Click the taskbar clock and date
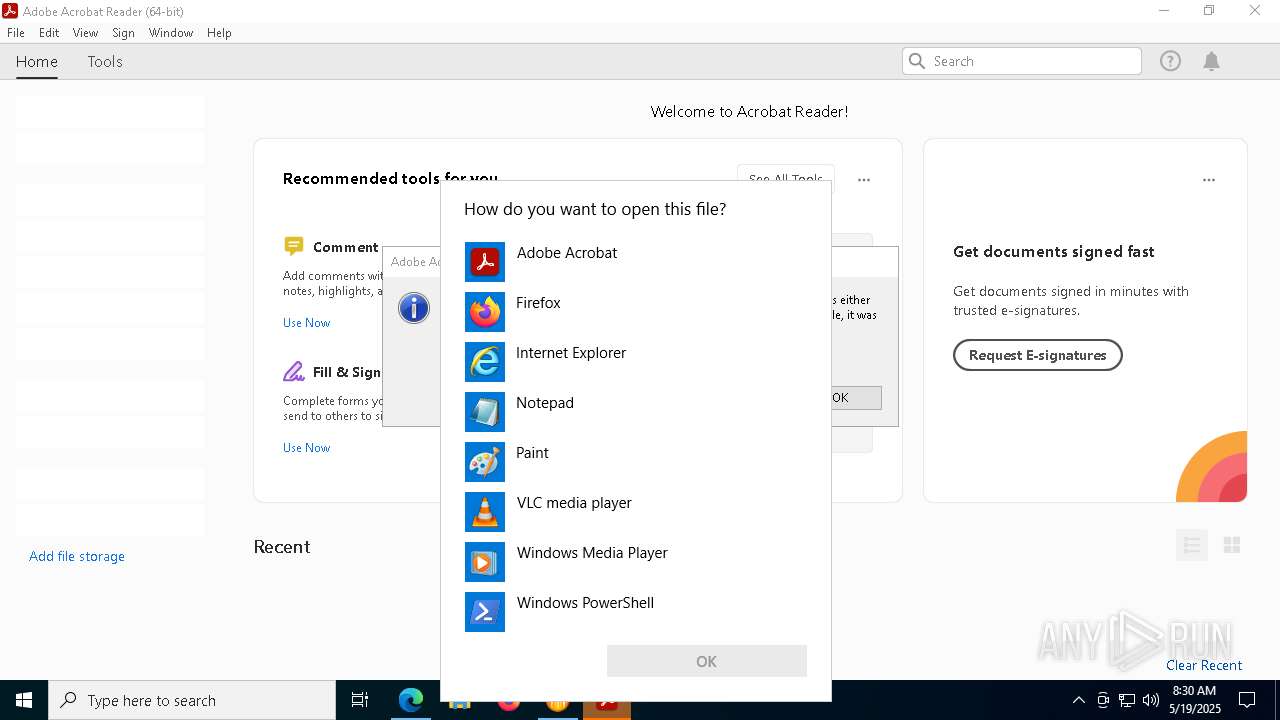Image resolution: width=1280 pixels, height=720 pixels. click(x=1193, y=700)
